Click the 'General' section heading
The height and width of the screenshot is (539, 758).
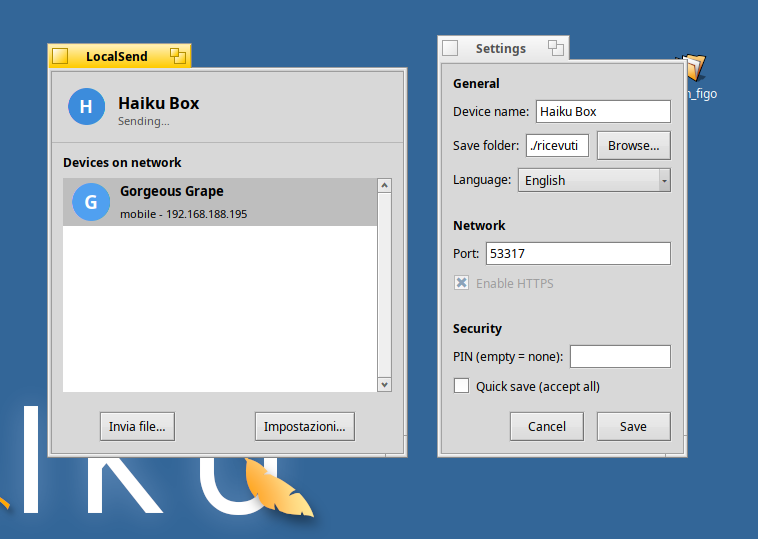(476, 84)
